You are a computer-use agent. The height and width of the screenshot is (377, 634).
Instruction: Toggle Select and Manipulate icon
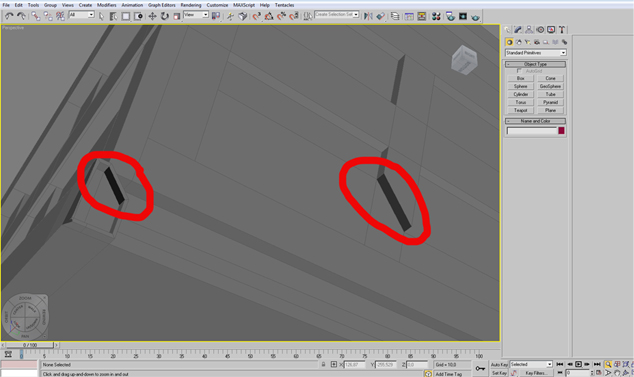230,16
